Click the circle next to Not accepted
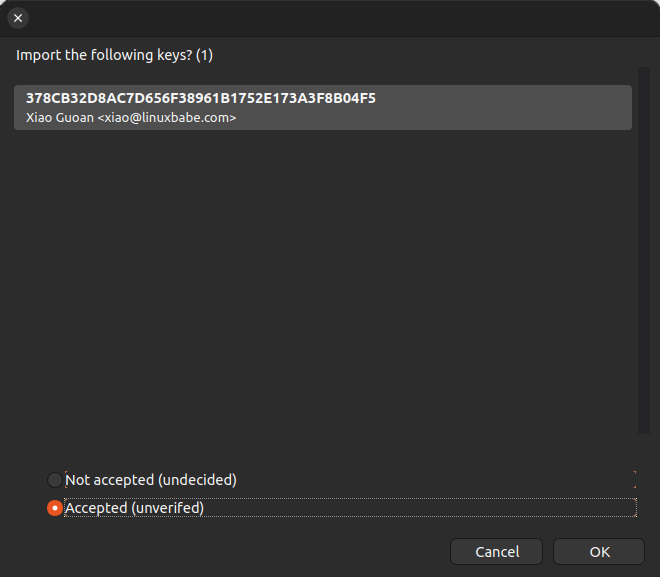The height and width of the screenshot is (577, 660). pos(55,480)
